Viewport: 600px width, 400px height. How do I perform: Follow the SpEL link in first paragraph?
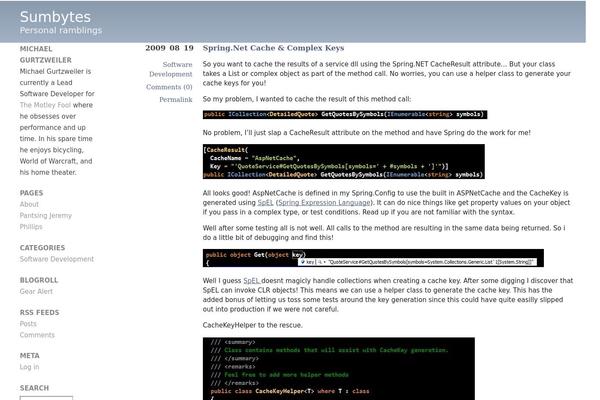(265, 202)
